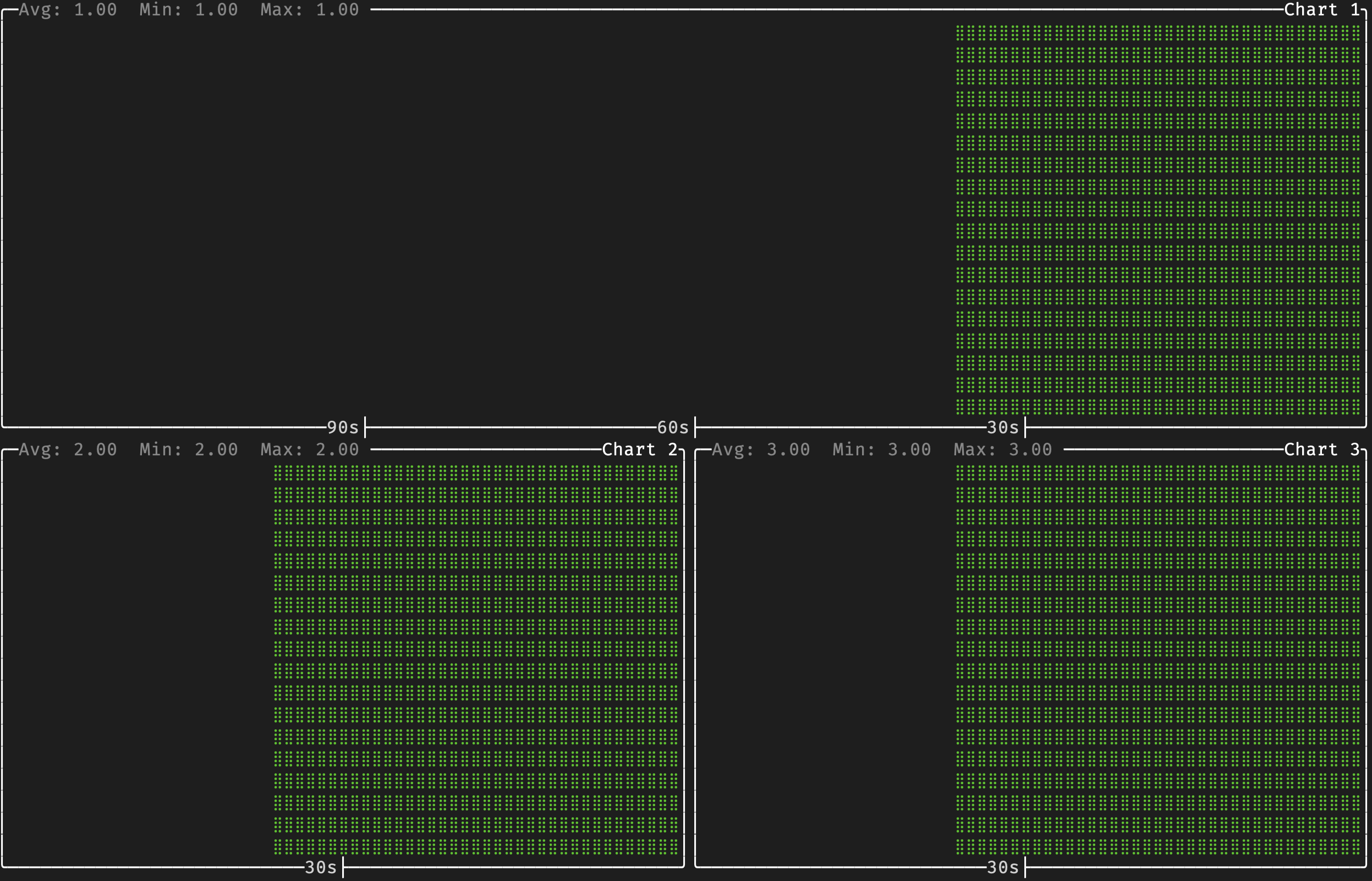Image resolution: width=1372 pixels, height=881 pixels.
Task: Click the Chart 3 title
Action: (x=1321, y=450)
